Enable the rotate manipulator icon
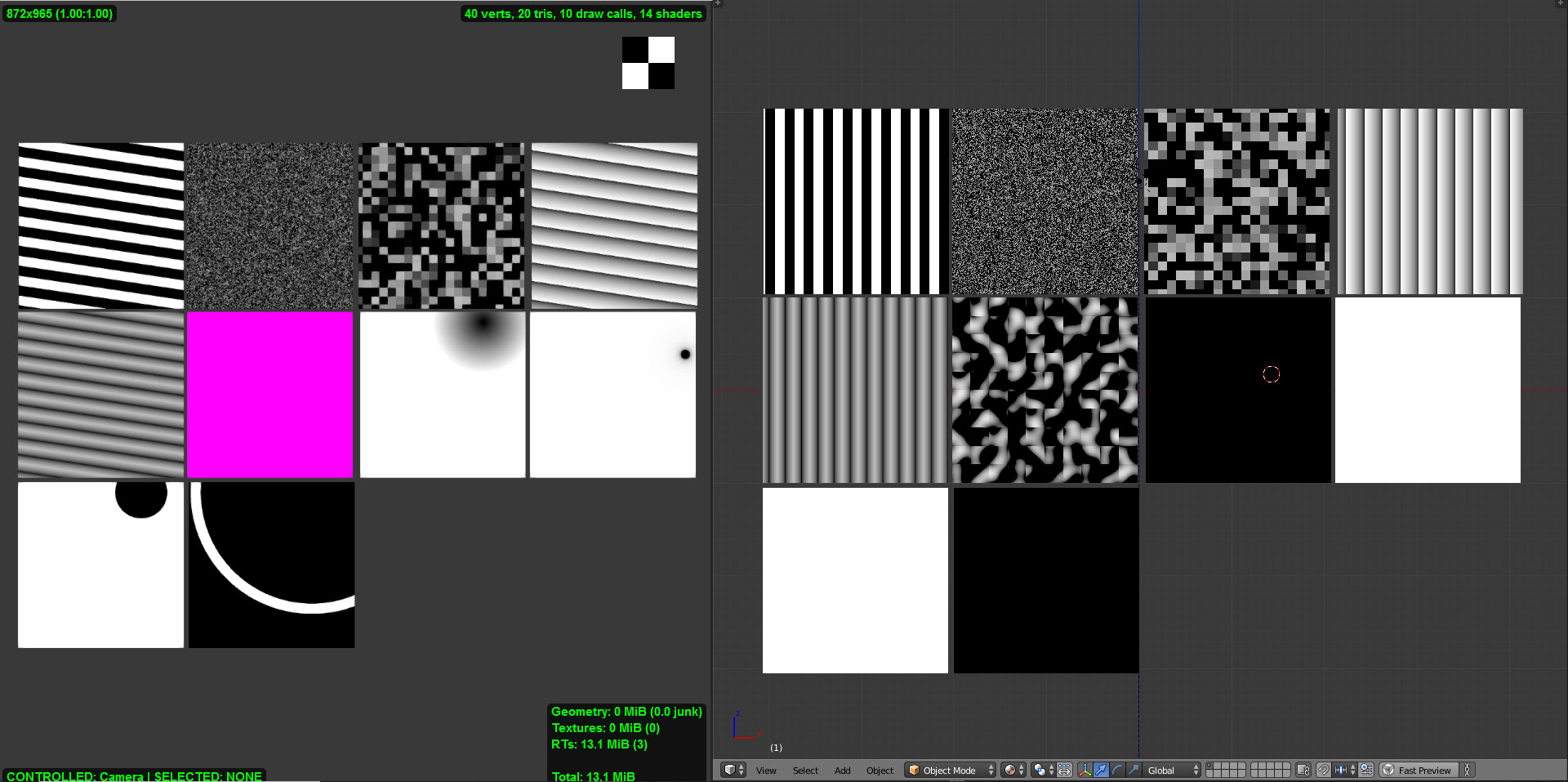Viewport: 1568px width, 782px height. pyautogui.click(x=1117, y=770)
